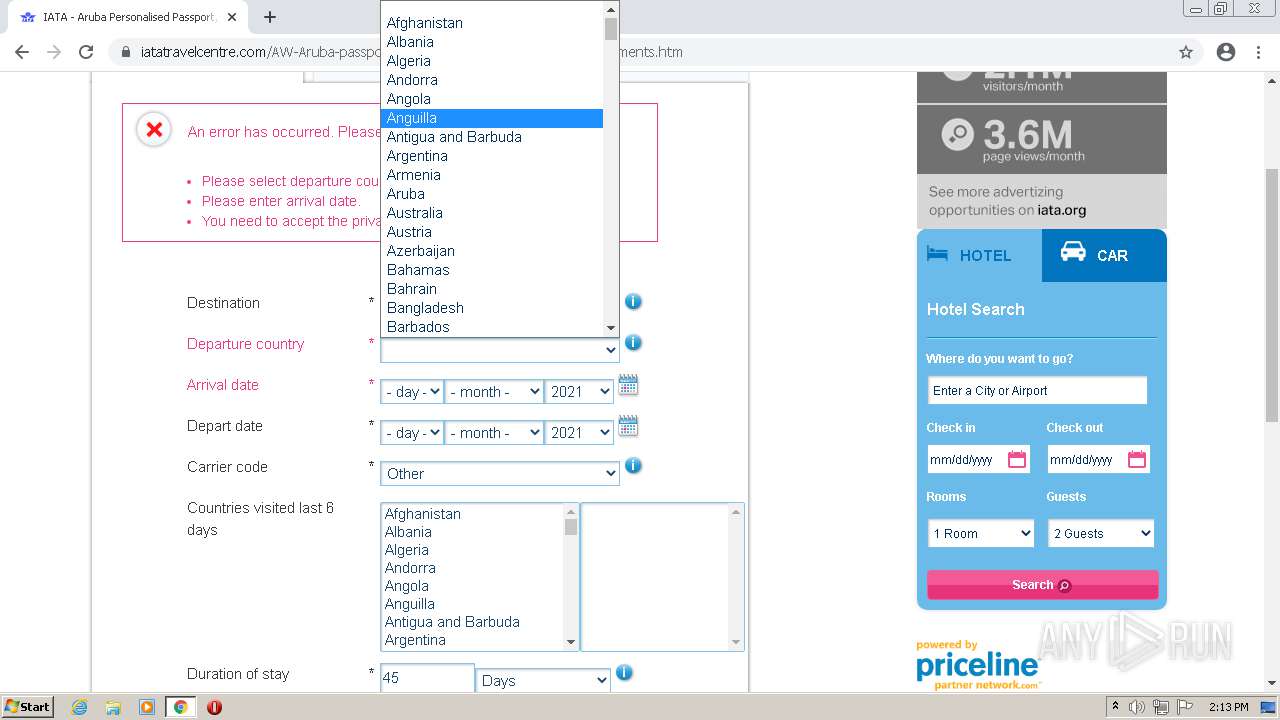This screenshot has height=720, width=1280.
Task: Click the site lock icon in address bar
Action: coord(125,52)
